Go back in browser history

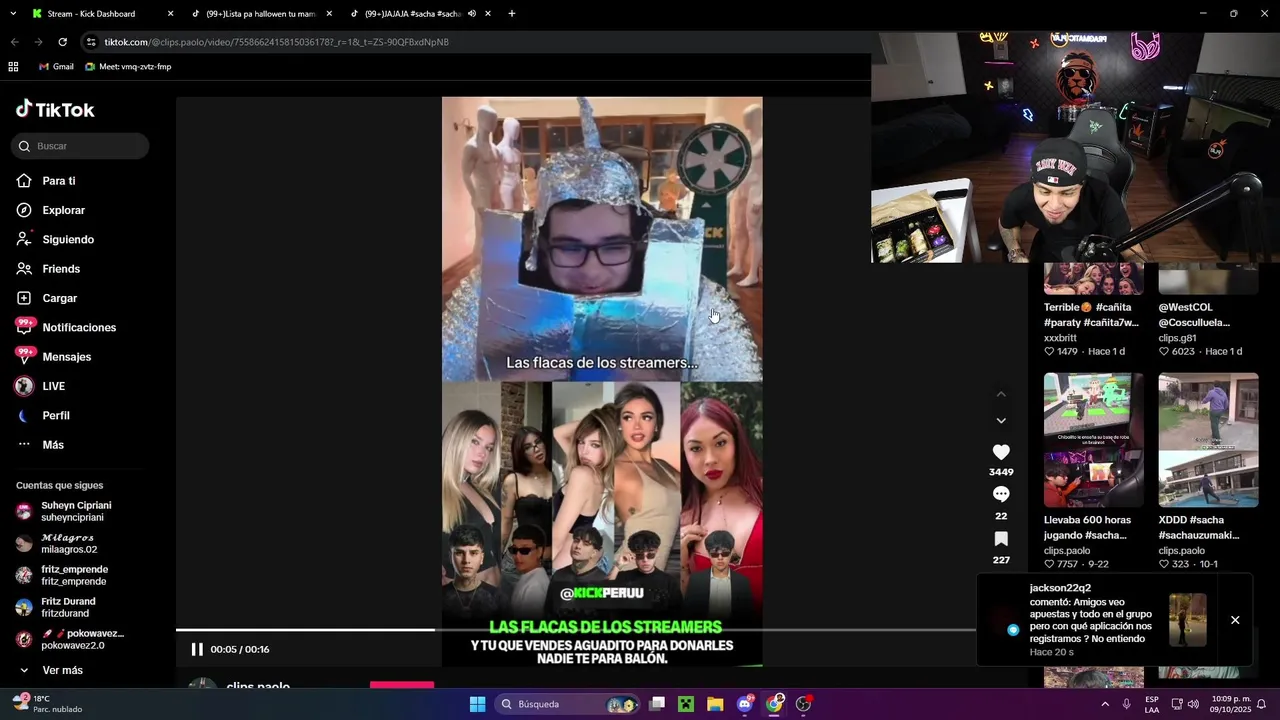(x=14, y=42)
